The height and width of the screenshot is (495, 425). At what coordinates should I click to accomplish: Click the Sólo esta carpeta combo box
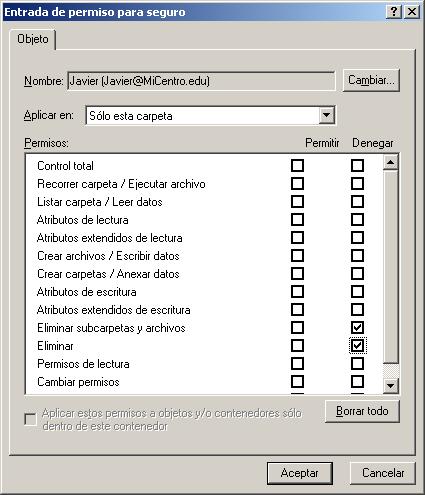pos(210,116)
